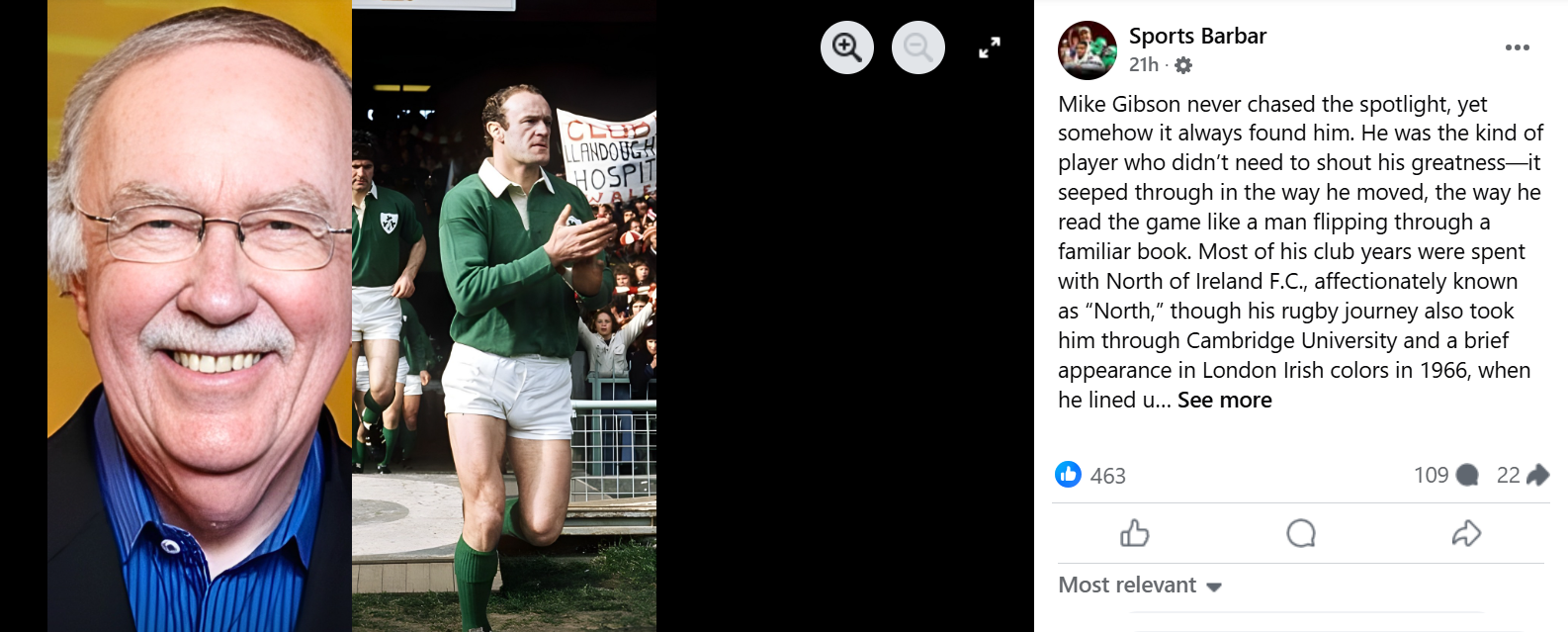Enter fullscreen photo view
The width and height of the screenshot is (1568, 632).
(989, 47)
